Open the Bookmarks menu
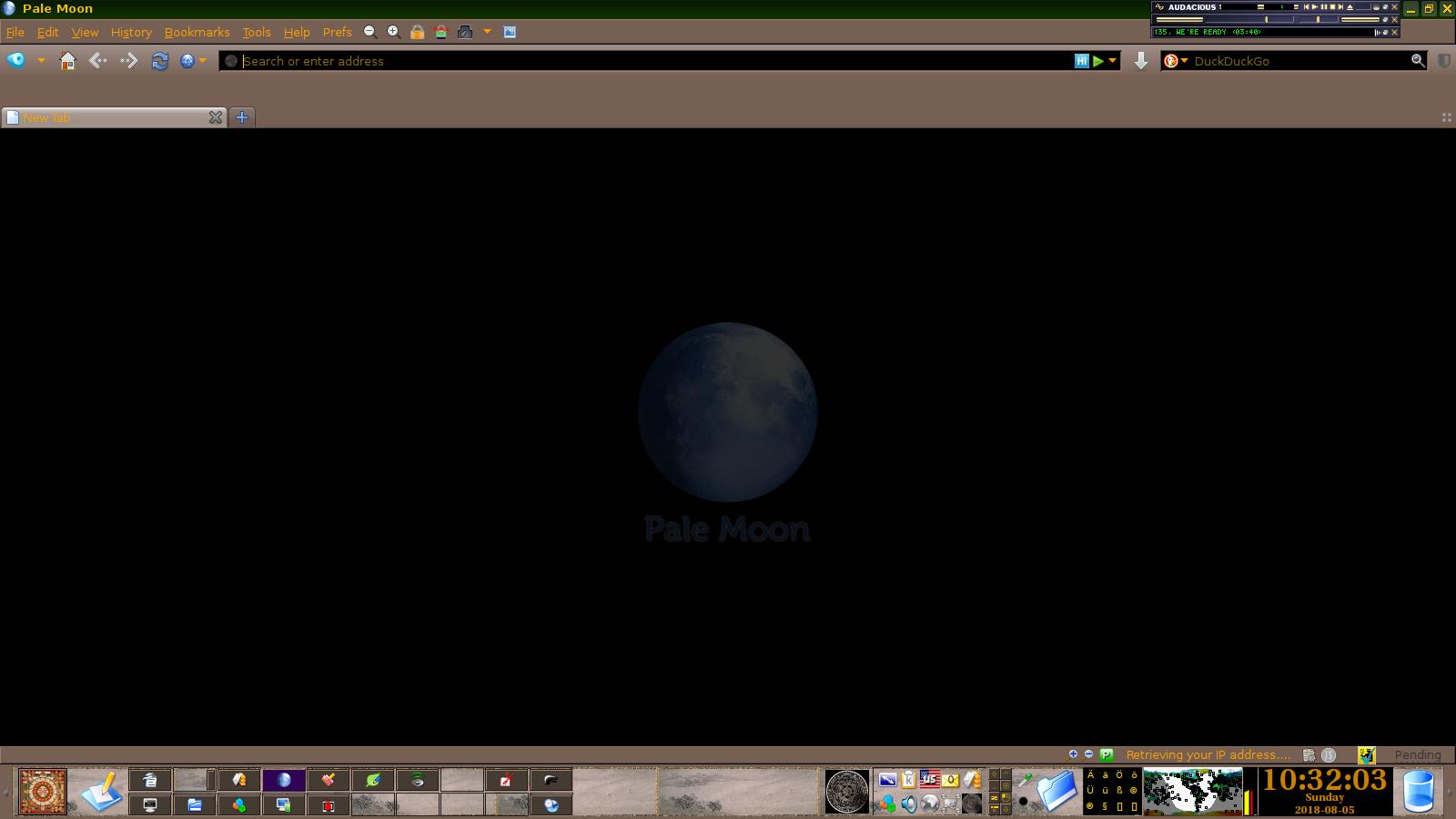Viewport: 1456px width, 819px height. click(x=197, y=32)
